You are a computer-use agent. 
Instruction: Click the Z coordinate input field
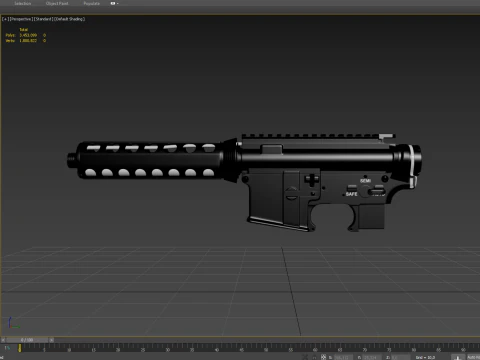click(400, 357)
